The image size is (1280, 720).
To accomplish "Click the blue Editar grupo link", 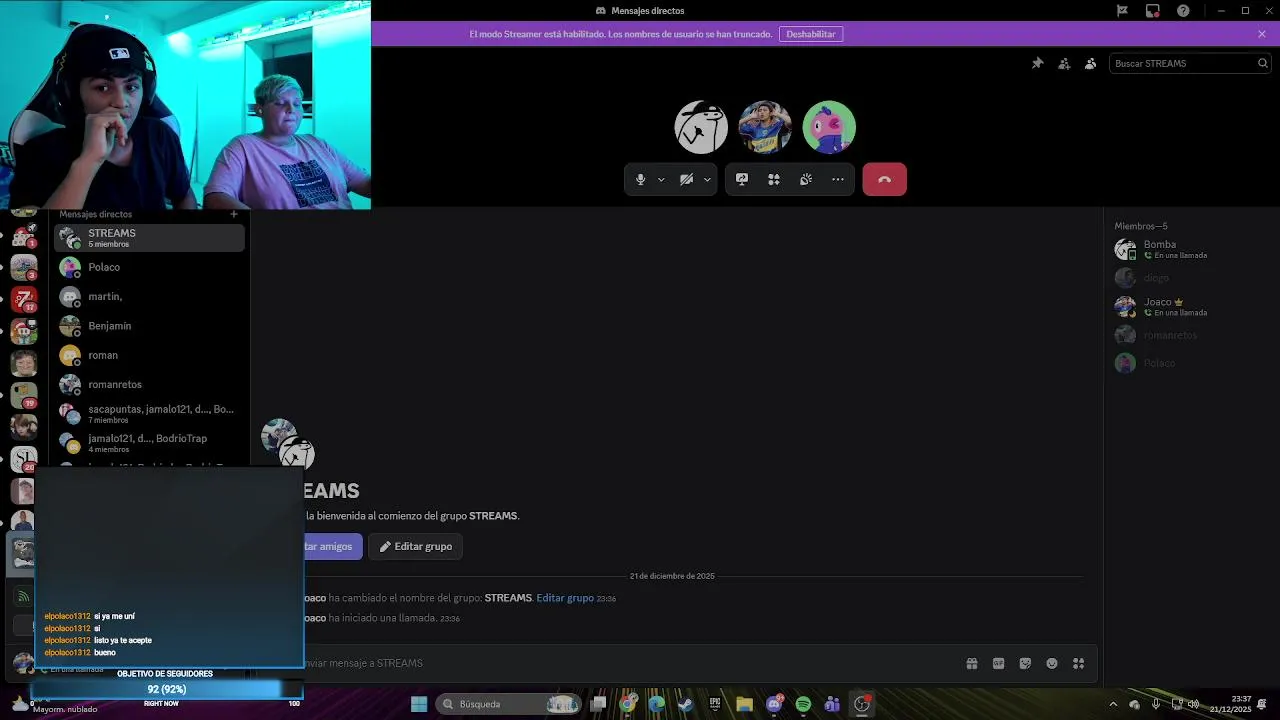I will 565,598.
